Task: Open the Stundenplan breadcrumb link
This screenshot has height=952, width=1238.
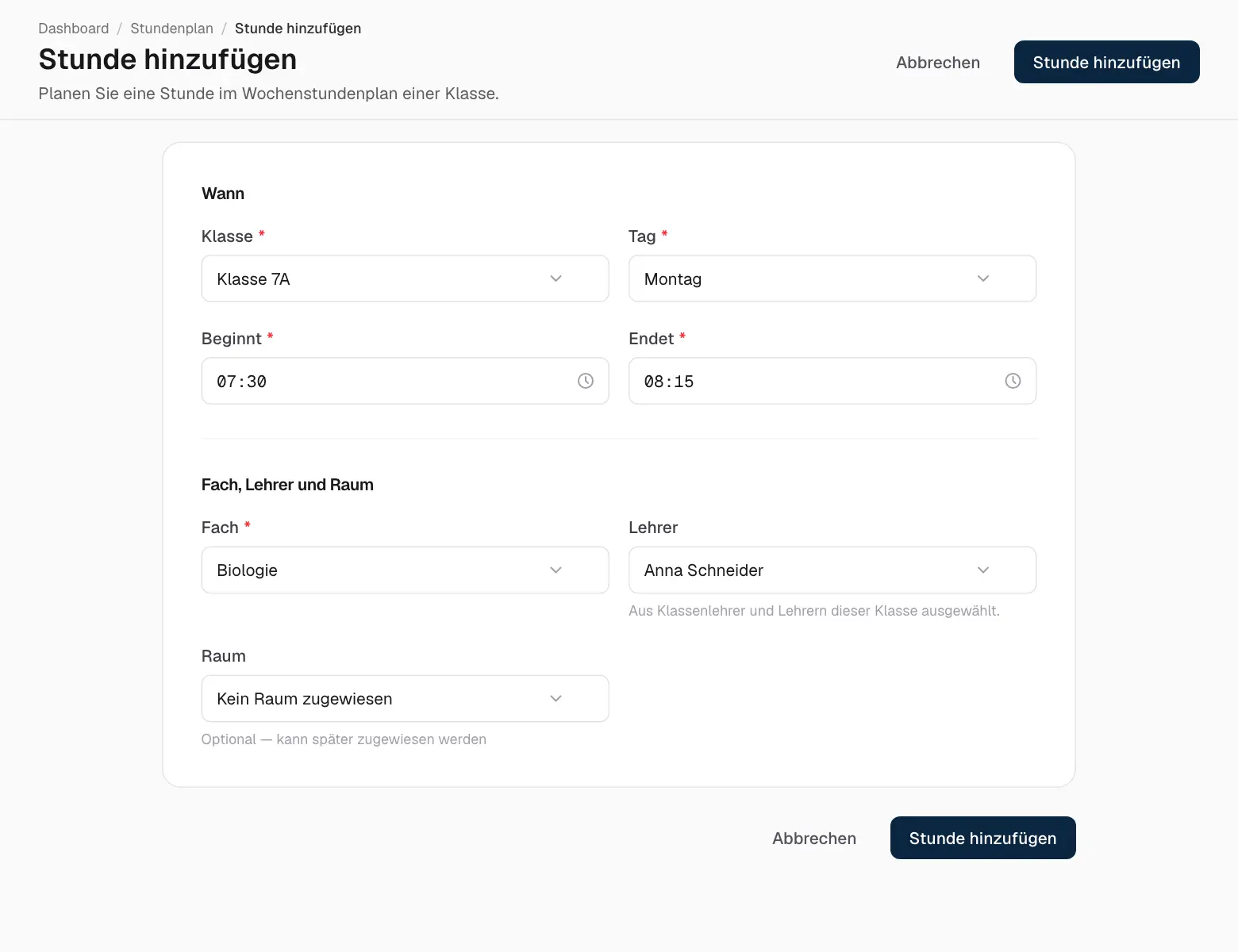Action: pyautogui.click(x=171, y=29)
